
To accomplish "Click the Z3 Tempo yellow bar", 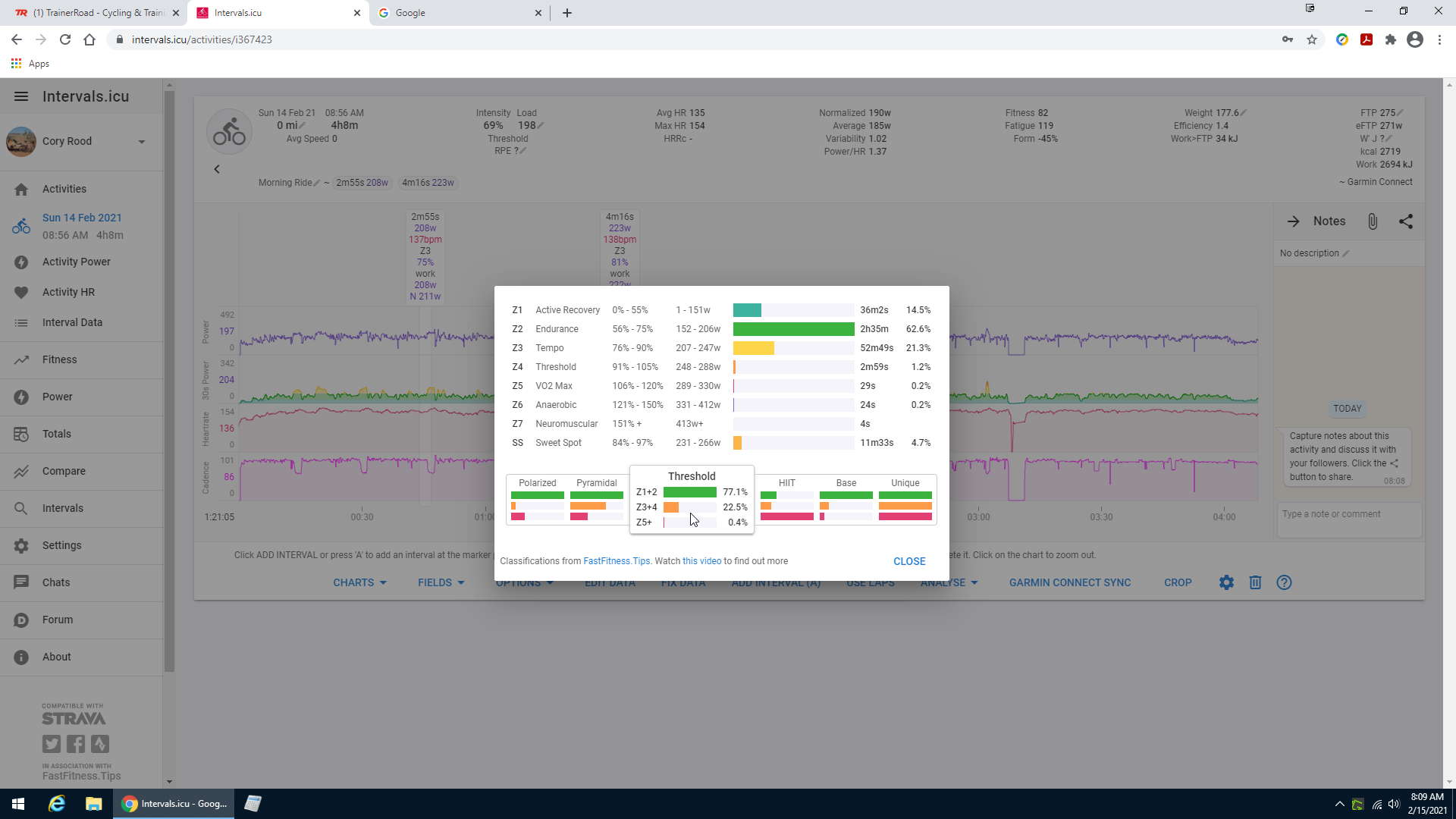I will point(753,348).
